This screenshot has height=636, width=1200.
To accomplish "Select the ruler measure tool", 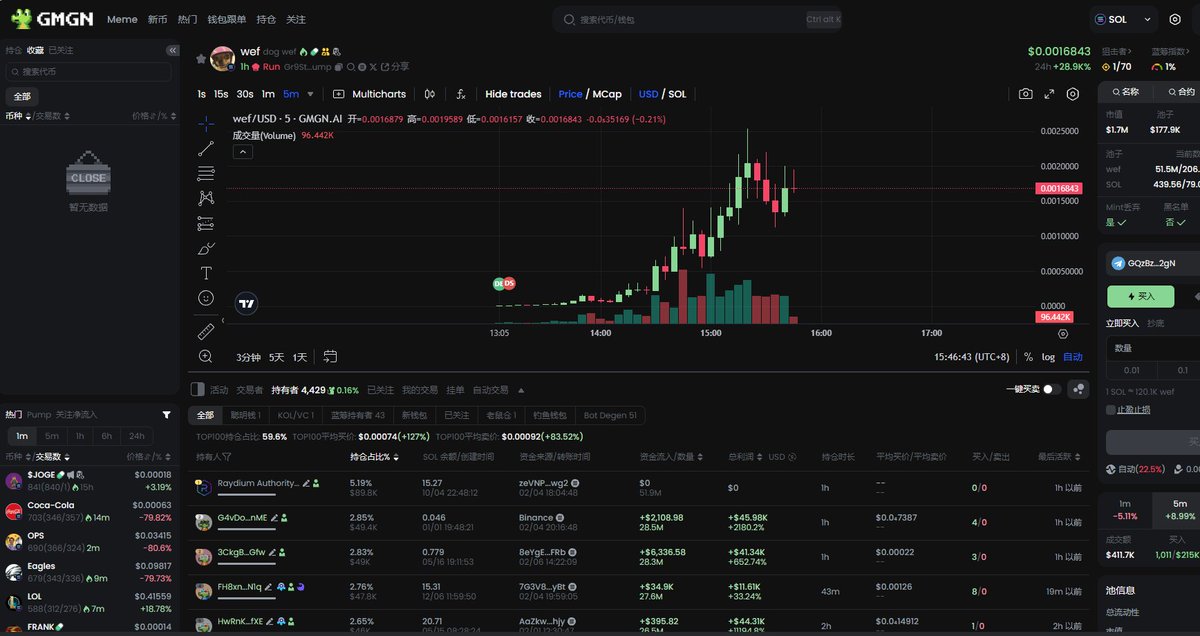I will click(x=206, y=331).
